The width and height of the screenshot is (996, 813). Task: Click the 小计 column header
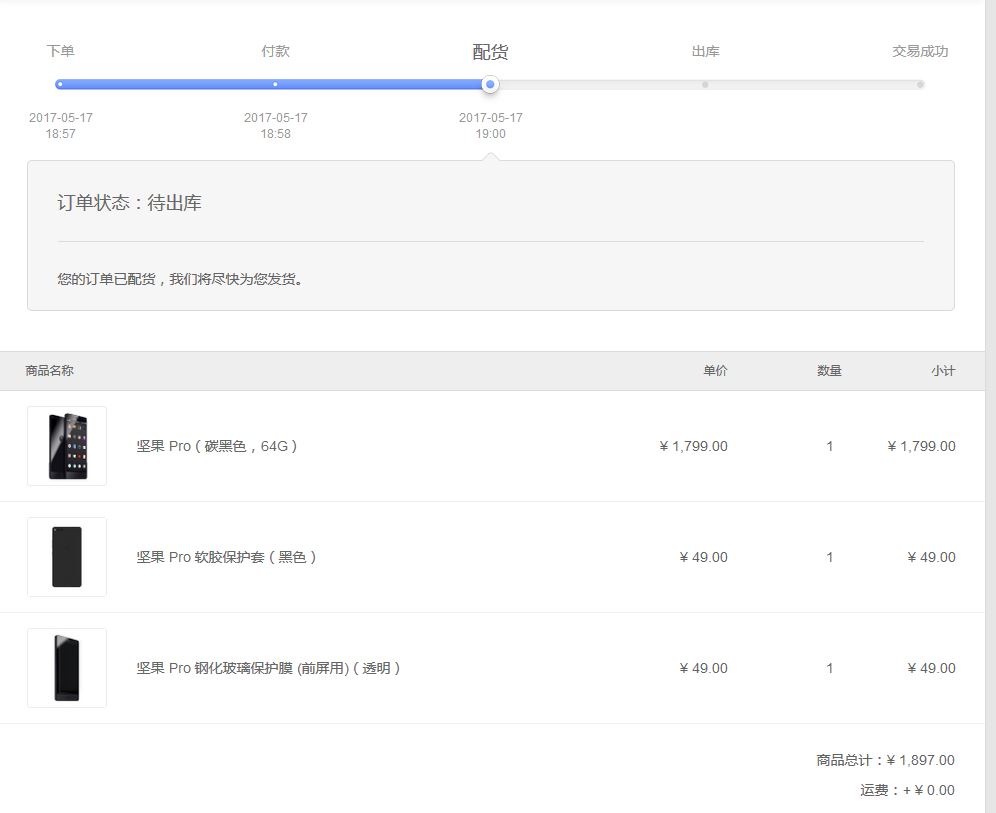pos(943,370)
